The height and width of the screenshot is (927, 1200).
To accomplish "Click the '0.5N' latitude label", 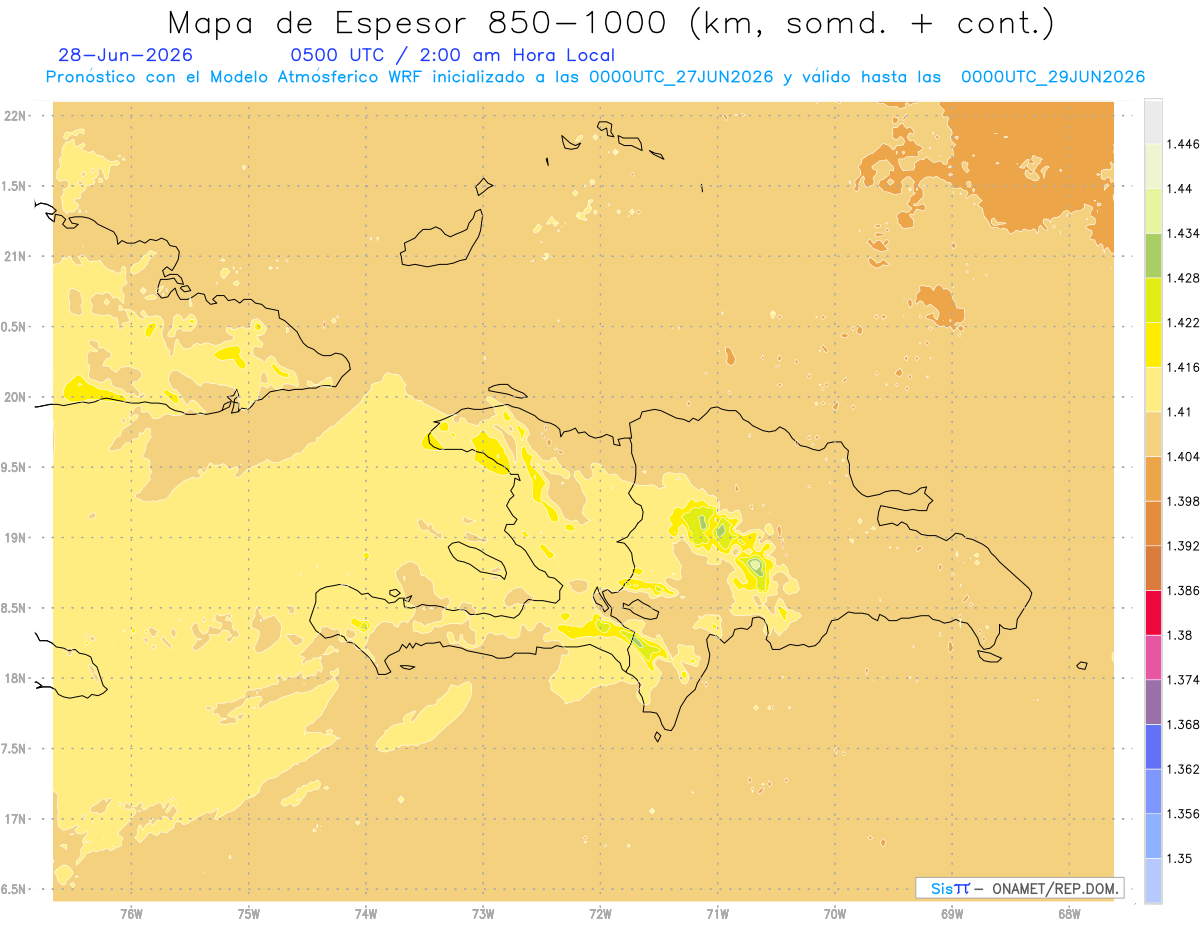I will pyautogui.click(x=15, y=327).
